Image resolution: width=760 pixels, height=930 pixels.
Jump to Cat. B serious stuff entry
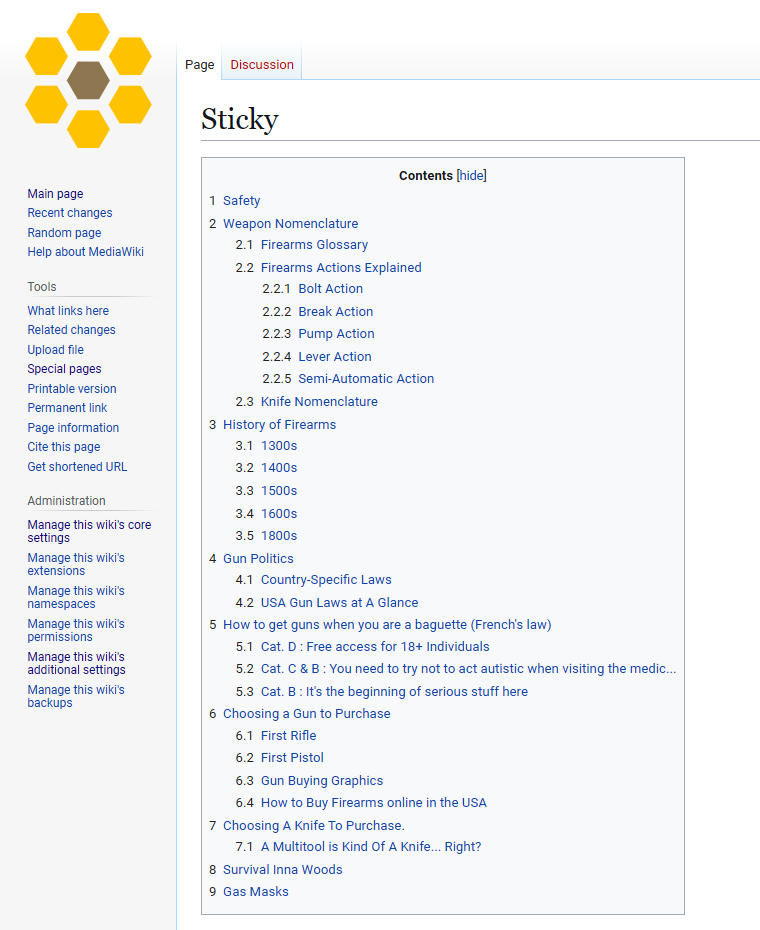coord(395,692)
